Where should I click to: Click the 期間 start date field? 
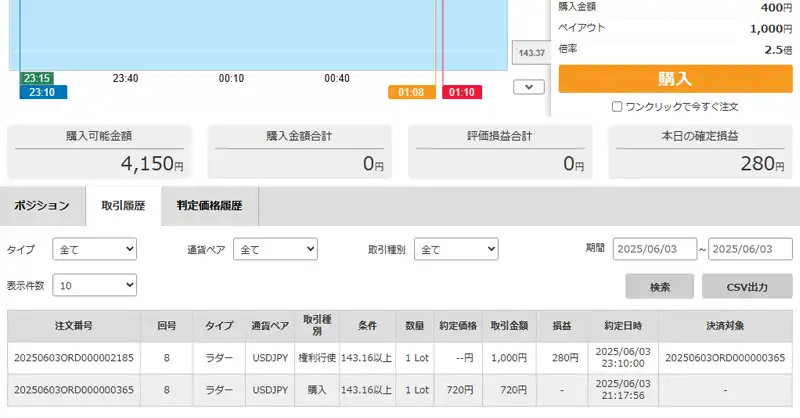click(654, 249)
